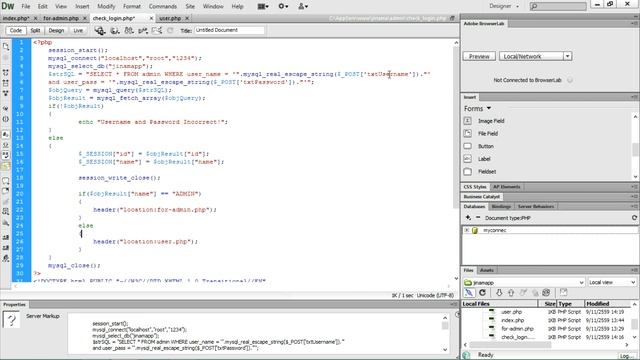The image size is (640, 360).
Task: Open the Designer workspace switcher
Action: [504, 6]
